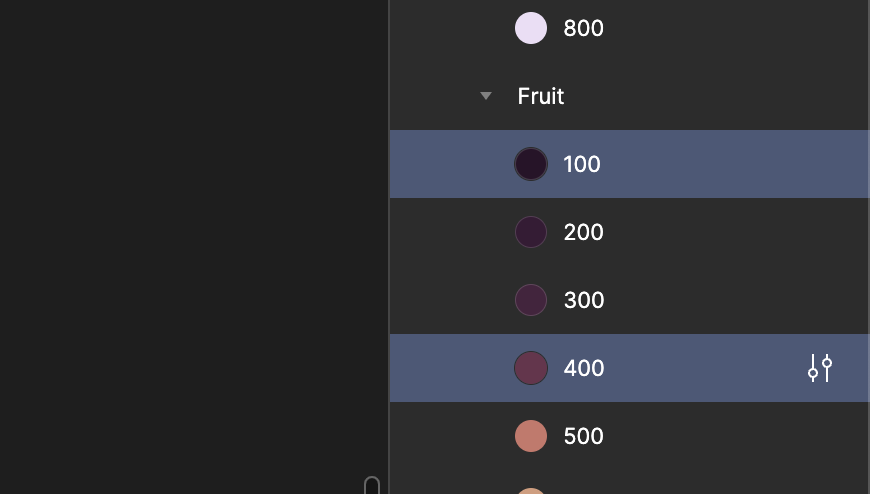Screen dimensions: 870x494
Task: Open edit style sliders icon on 400 row
Action: tap(820, 368)
